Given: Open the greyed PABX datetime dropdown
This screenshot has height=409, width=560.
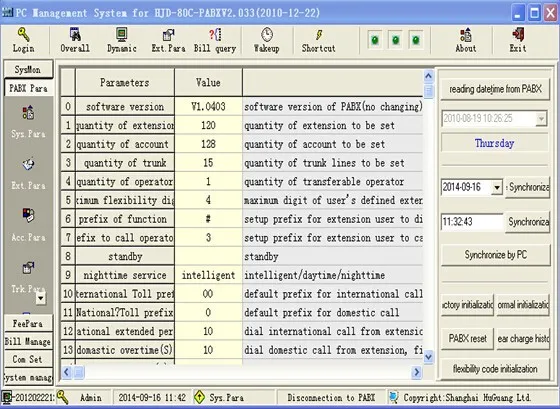Looking at the screenshot, I should click(541, 118).
